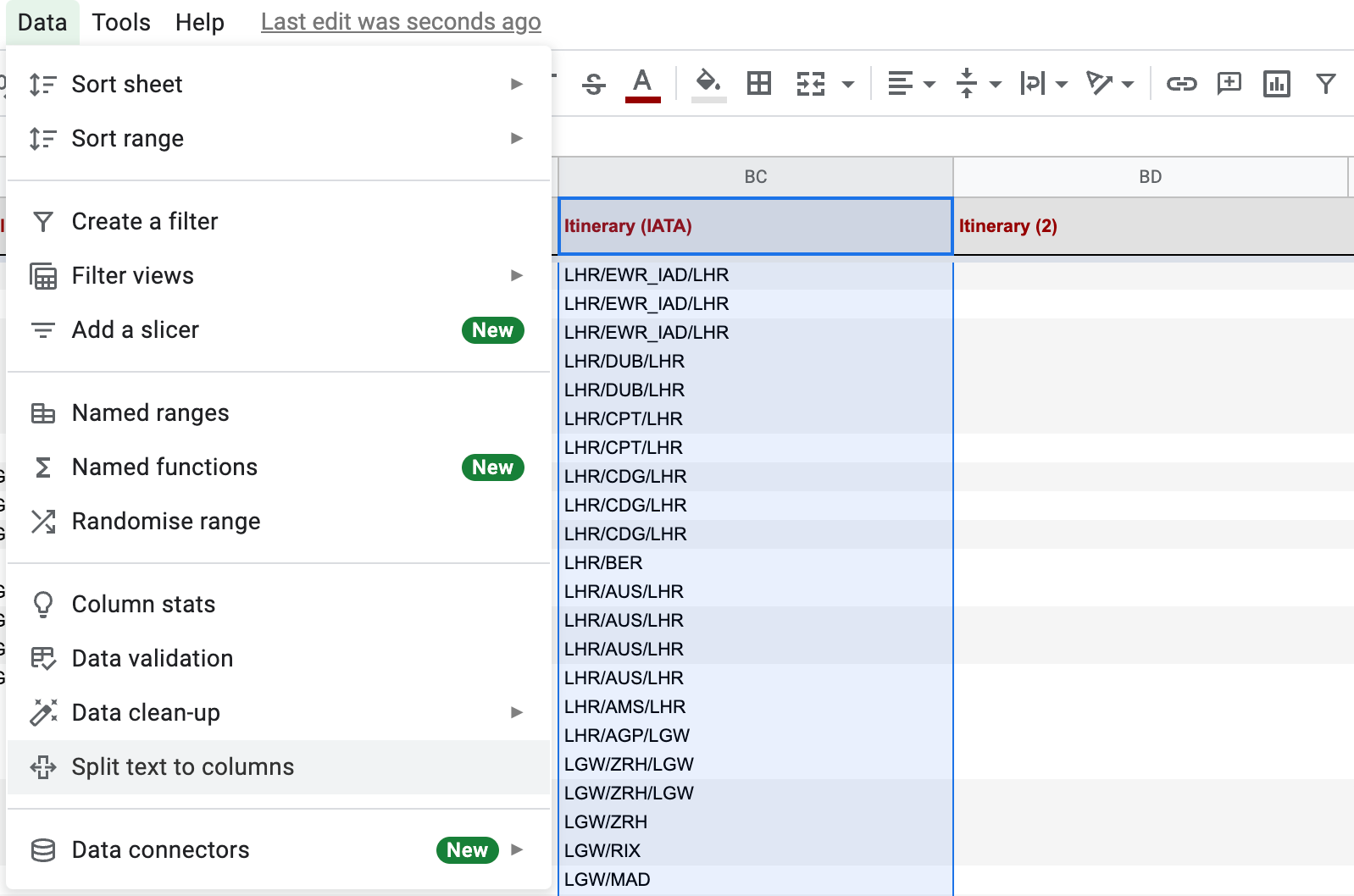Image resolution: width=1354 pixels, height=896 pixels.
Task: Open the cell borders tool
Action: [x=759, y=84]
